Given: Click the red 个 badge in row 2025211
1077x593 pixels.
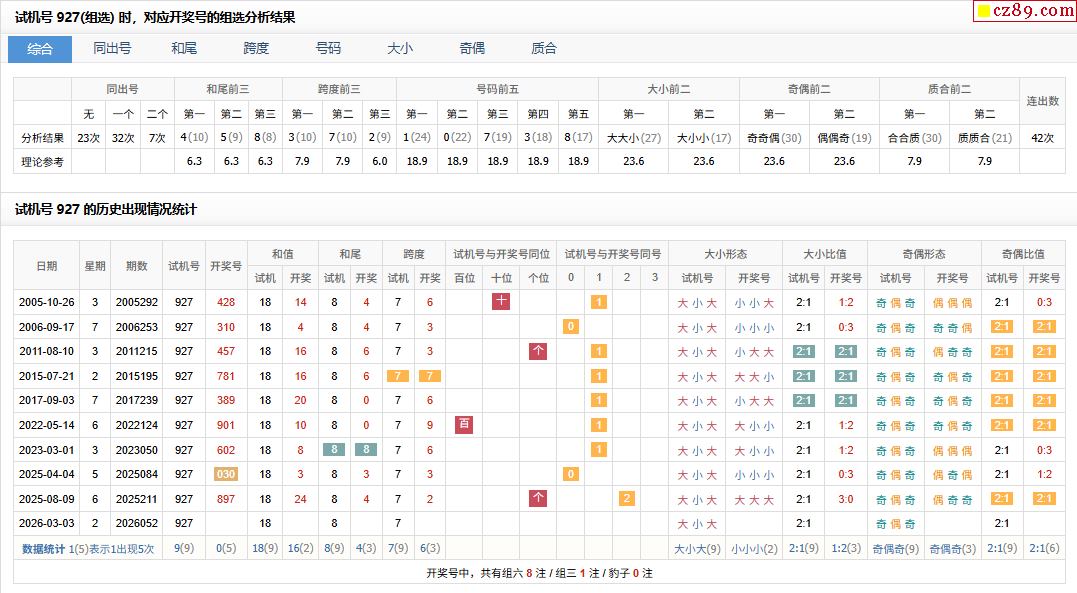Looking at the screenshot, I should [538, 499].
